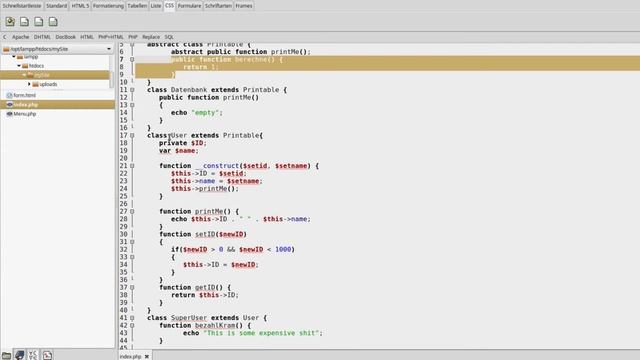
Task: Select the mySite folder row
Action: point(55,75)
